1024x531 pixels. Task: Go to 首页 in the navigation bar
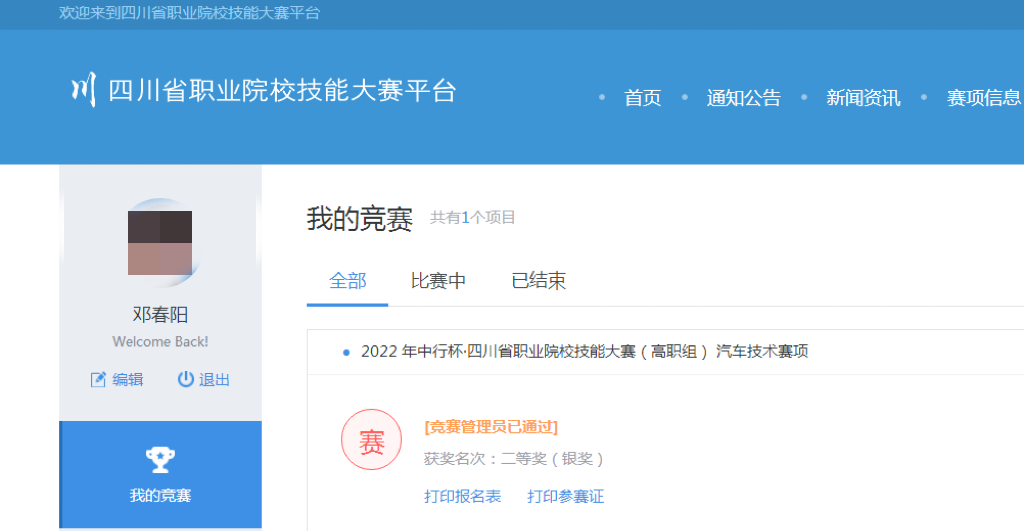click(x=642, y=98)
